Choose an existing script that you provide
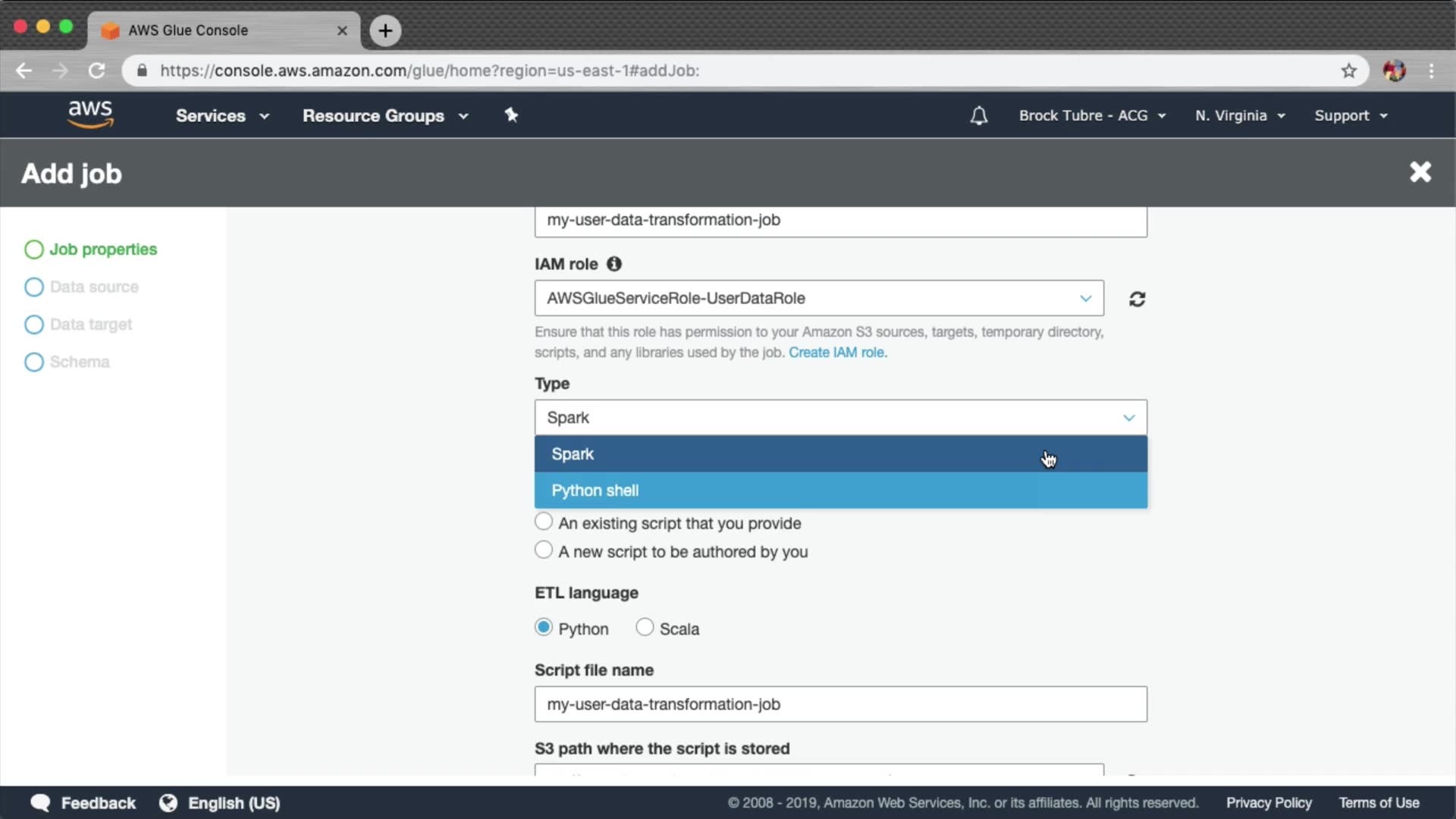This screenshot has height=819, width=1456. click(544, 522)
